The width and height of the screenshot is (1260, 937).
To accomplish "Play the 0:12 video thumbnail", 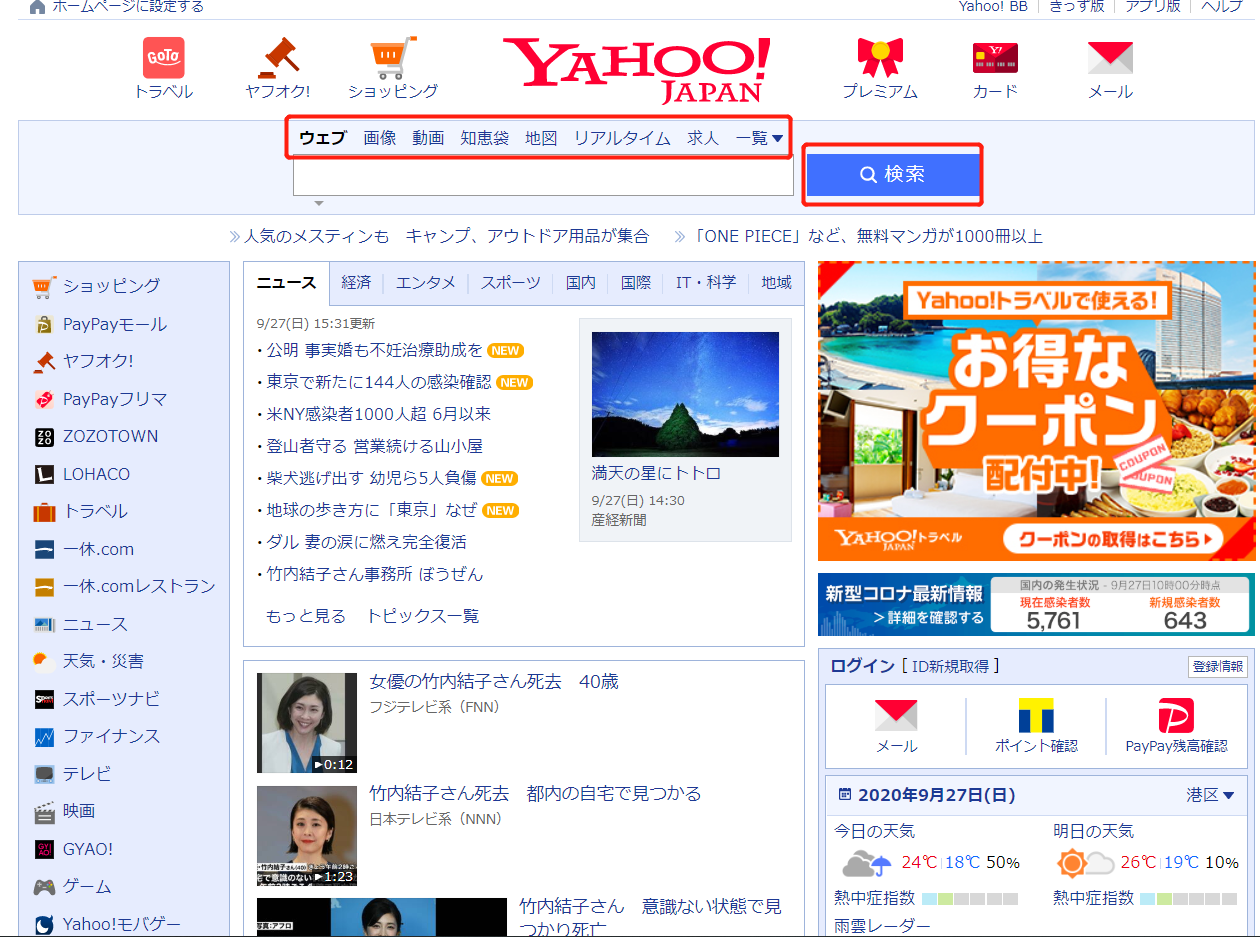I will (x=307, y=723).
